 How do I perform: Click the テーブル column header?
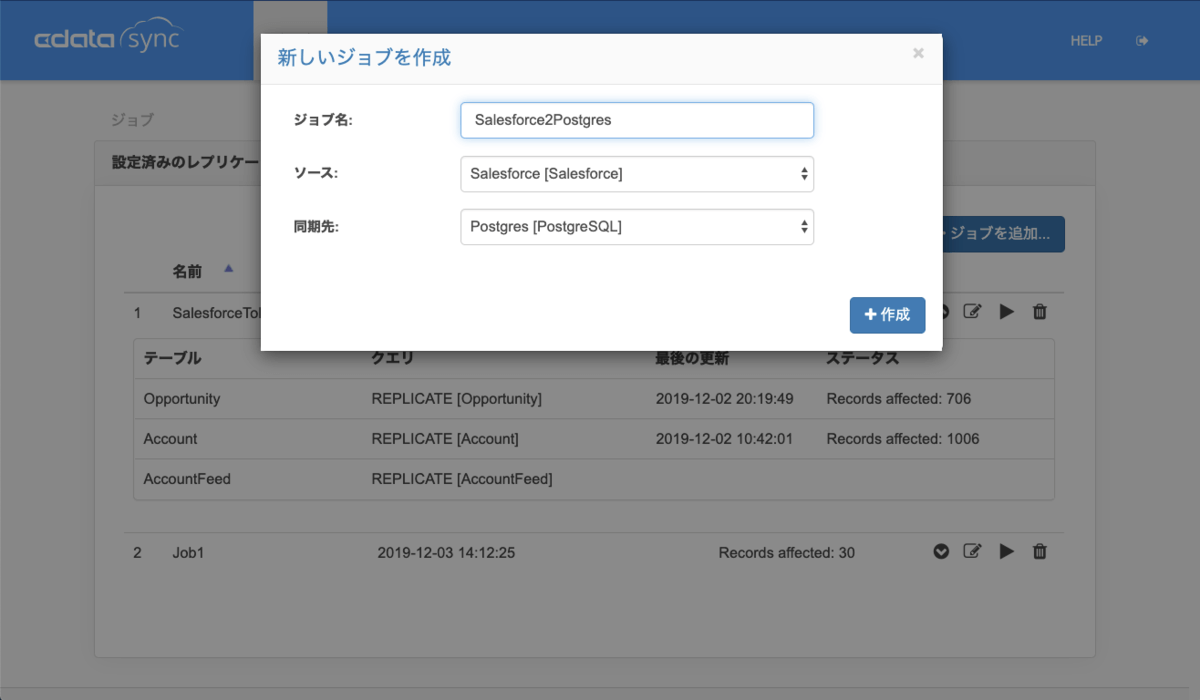[172, 358]
